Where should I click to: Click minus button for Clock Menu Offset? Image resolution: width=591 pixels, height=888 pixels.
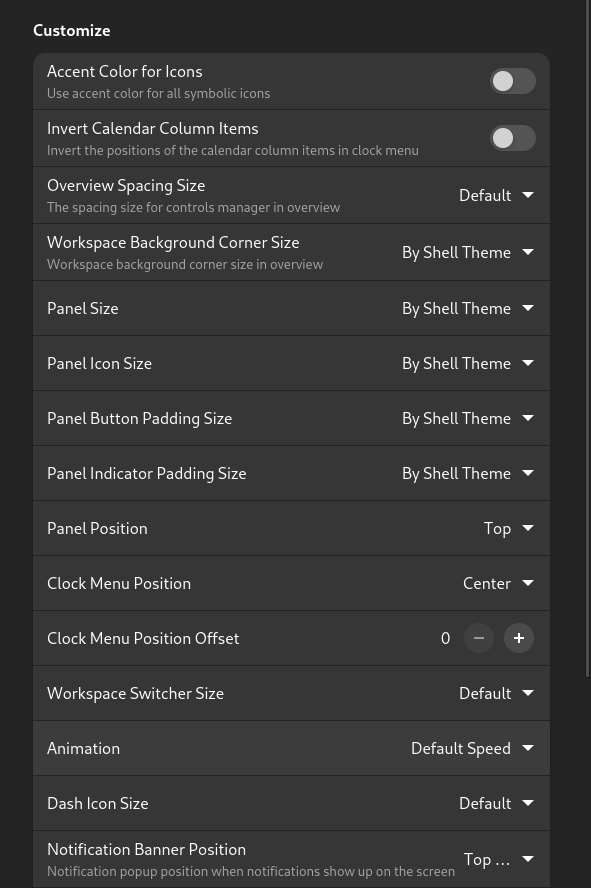[479, 638]
